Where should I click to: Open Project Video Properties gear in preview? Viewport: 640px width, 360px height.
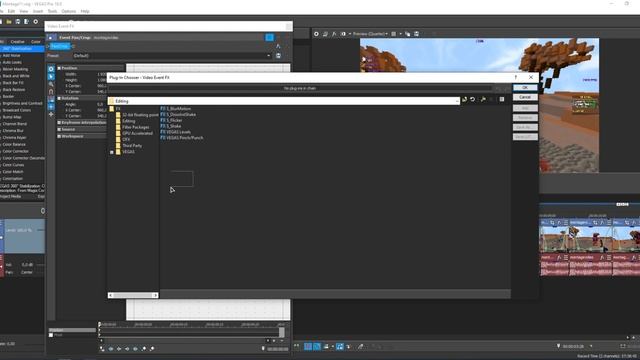pyautogui.click(x=316, y=34)
